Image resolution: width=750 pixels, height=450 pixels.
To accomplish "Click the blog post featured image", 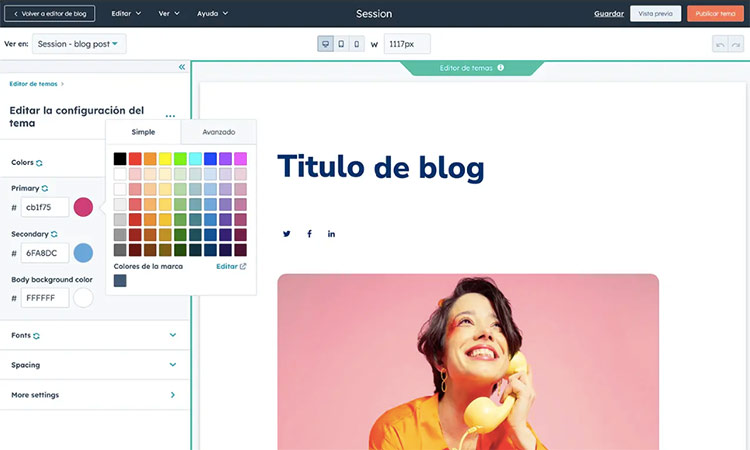I will [468, 362].
